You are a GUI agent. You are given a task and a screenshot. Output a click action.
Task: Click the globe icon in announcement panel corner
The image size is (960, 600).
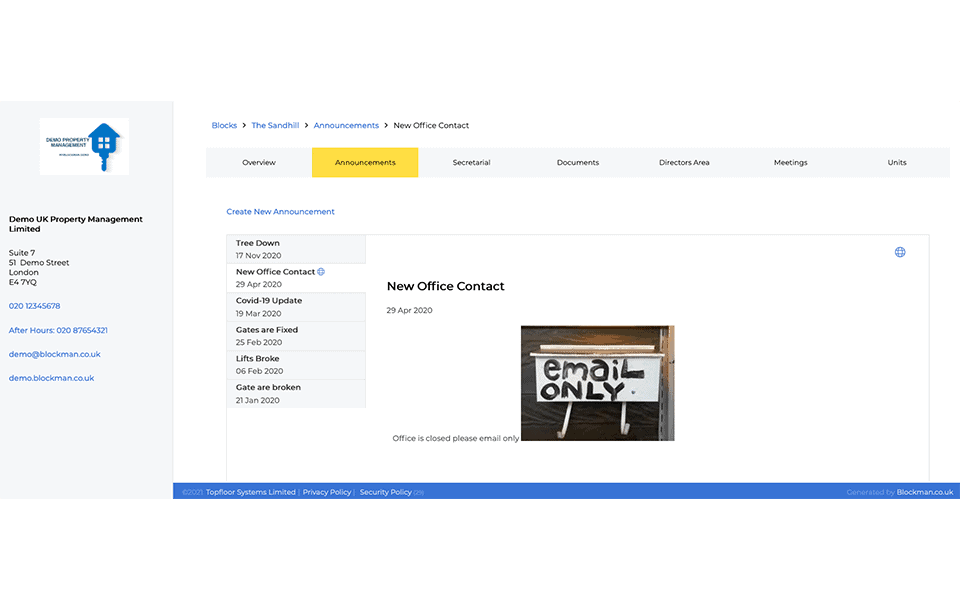coord(900,252)
